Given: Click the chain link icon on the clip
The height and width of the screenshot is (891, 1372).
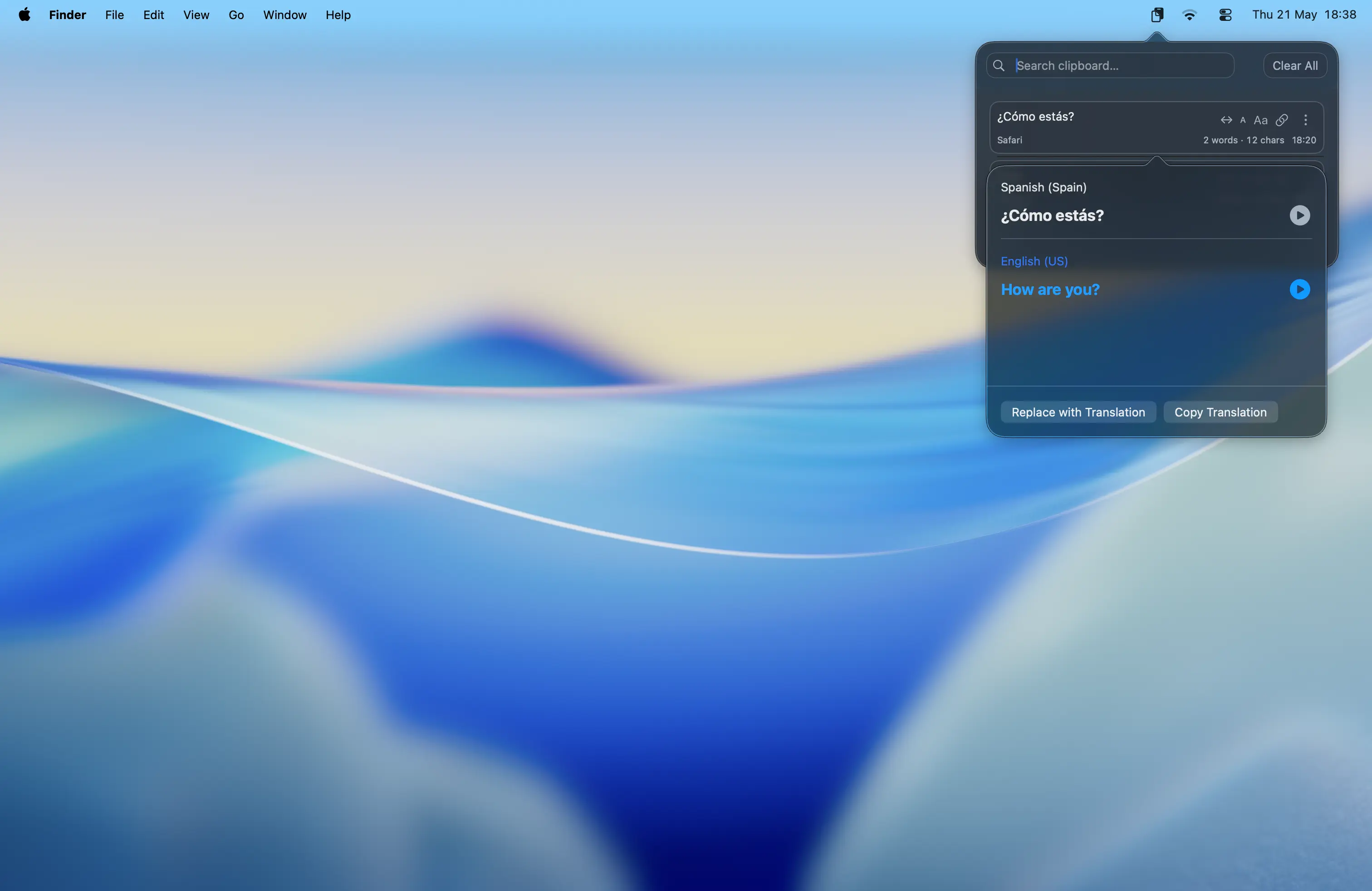Looking at the screenshot, I should pos(1282,120).
